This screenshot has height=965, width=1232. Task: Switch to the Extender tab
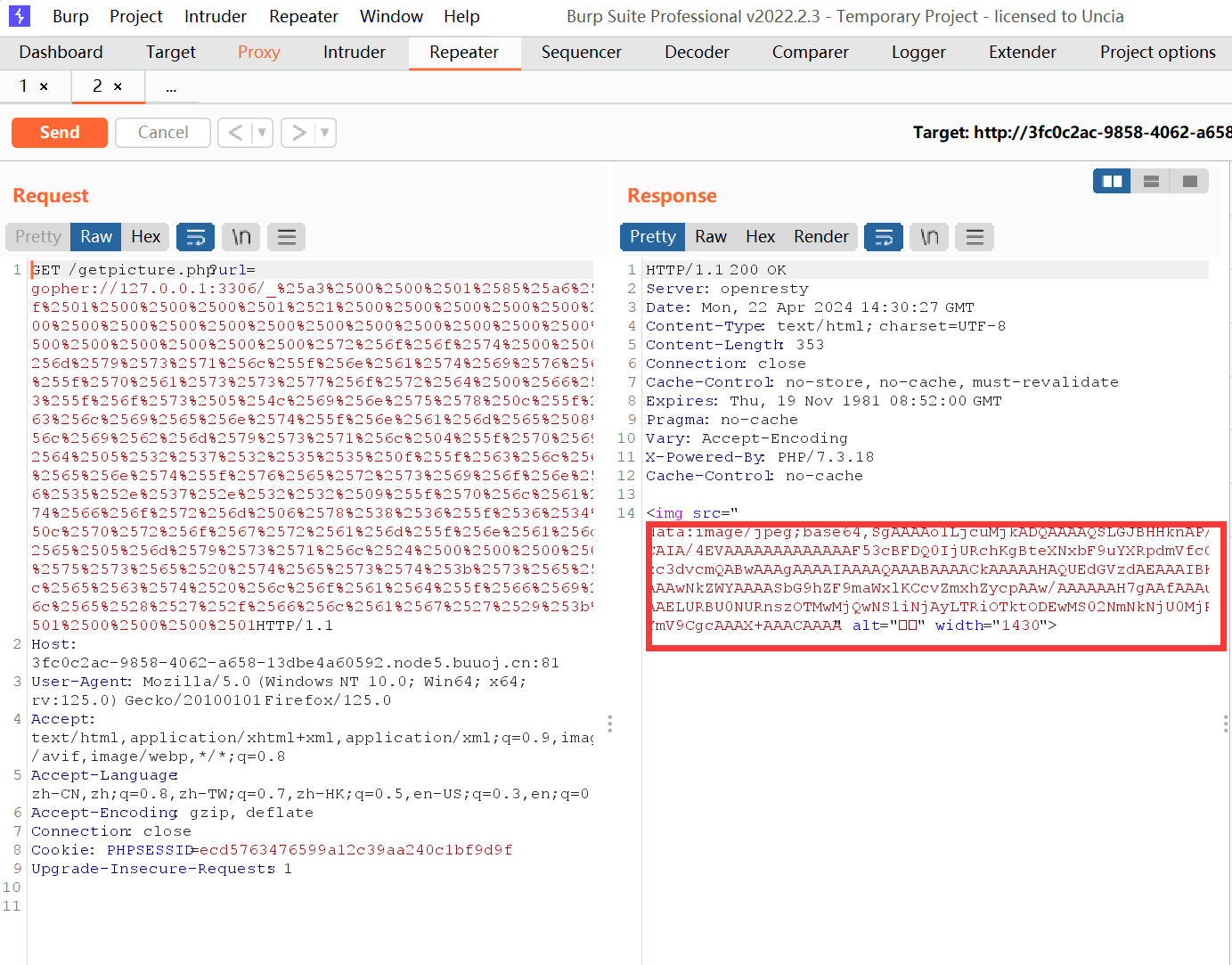click(1023, 53)
